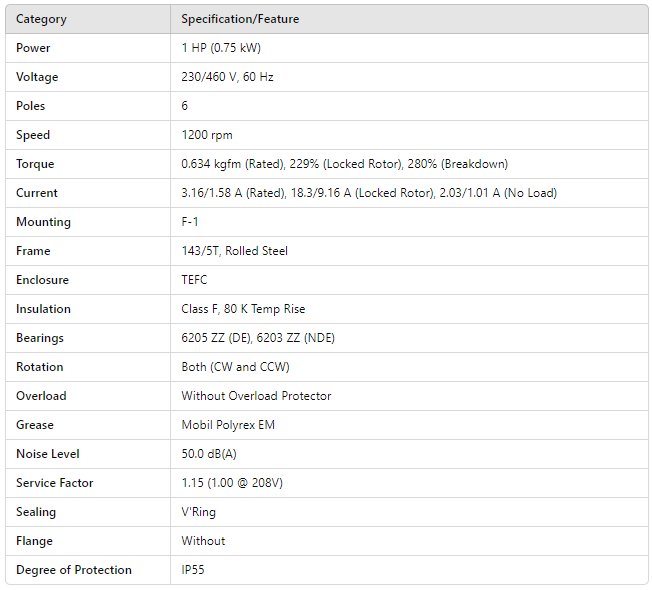652x590 pixels.
Task: Click the Mobil Polyrex EM grease value
Action: pos(228,425)
